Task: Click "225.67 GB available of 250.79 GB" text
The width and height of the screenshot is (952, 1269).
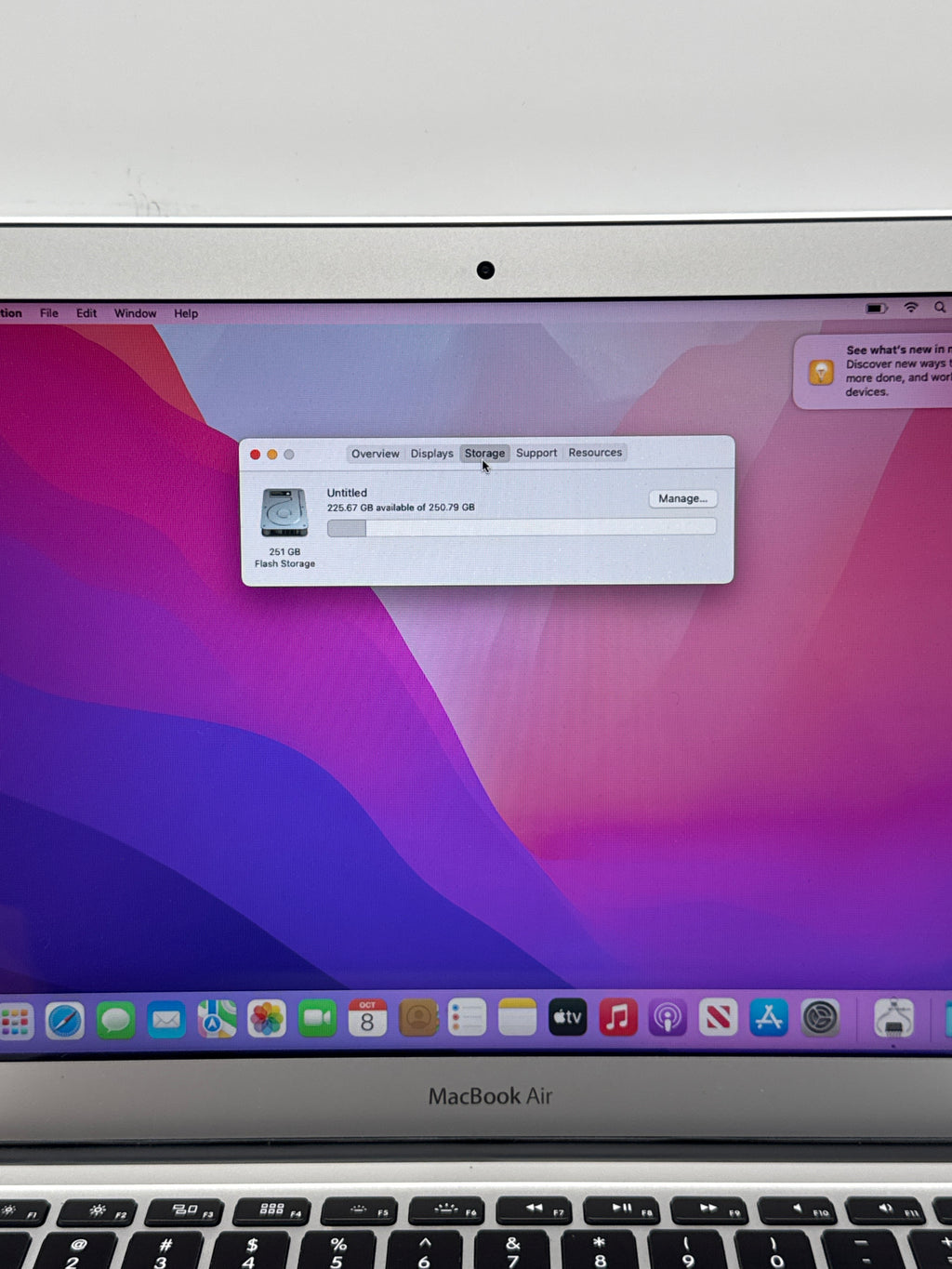Action: [x=401, y=508]
